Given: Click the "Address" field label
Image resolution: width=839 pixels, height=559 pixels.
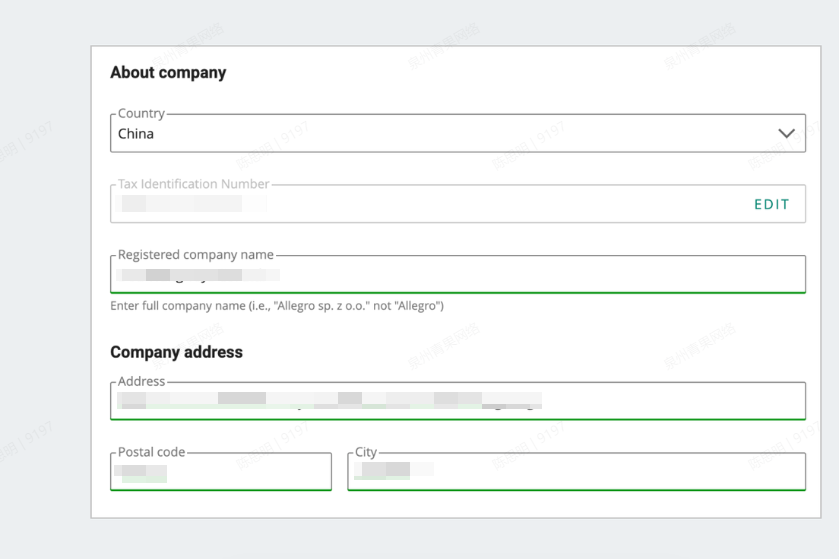Looking at the screenshot, I should 141,381.
